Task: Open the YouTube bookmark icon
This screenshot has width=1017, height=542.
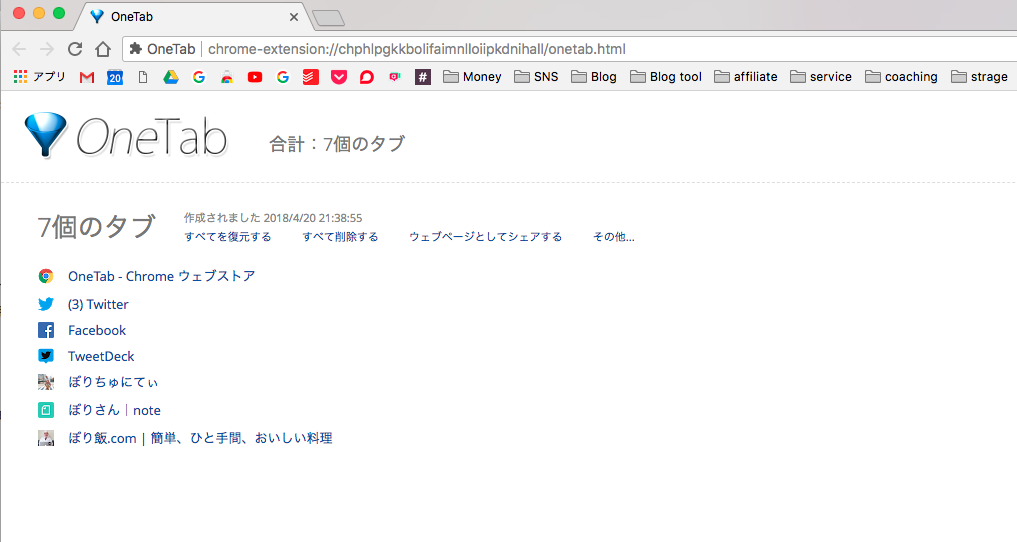Action: coord(255,77)
